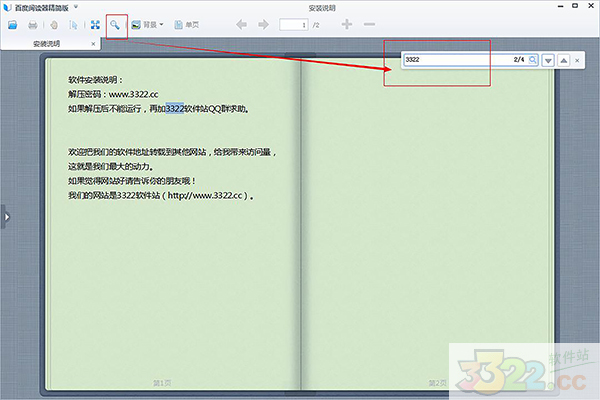This screenshot has height=400, width=600.
Task: Switch to 单页 single page view
Action: pos(187,25)
